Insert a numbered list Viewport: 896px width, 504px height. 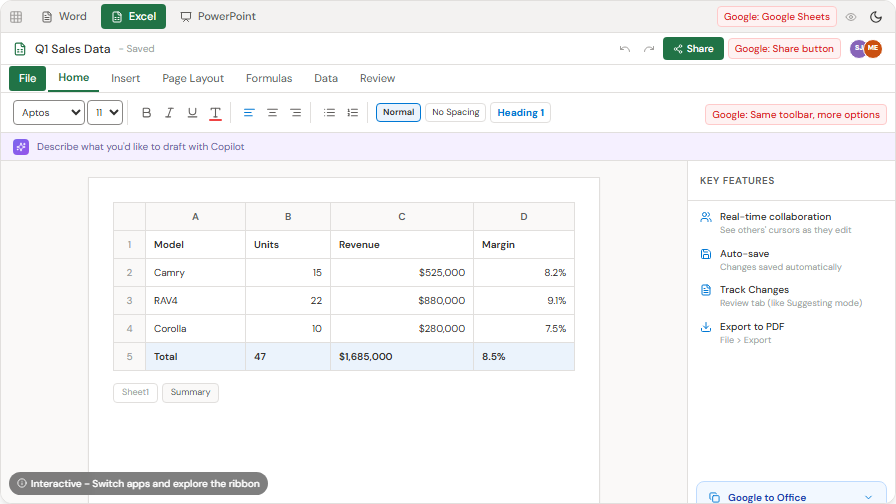[353, 113]
